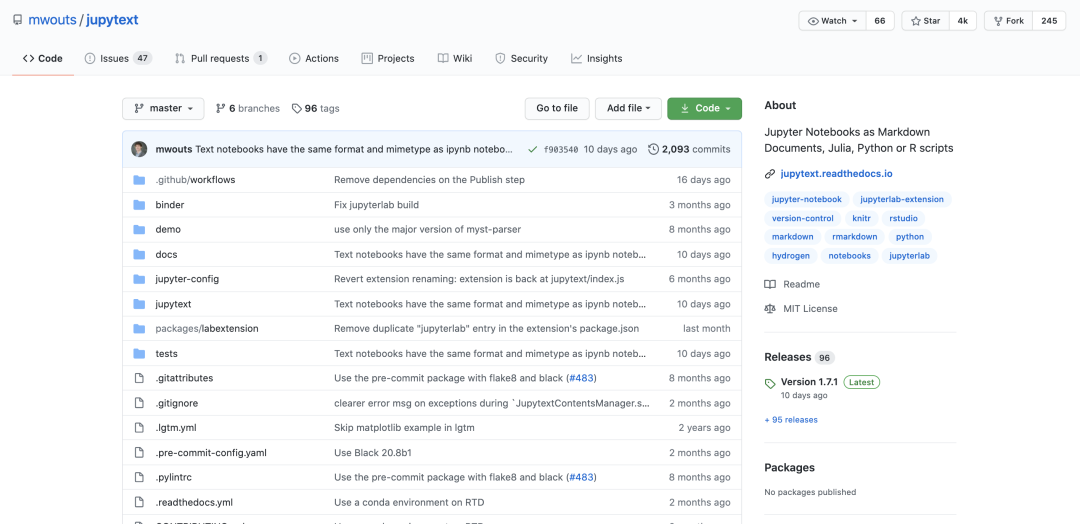Screen dimensions: 1080x524
Task: Click the book icon beside Readme
Action: (770, 284)
